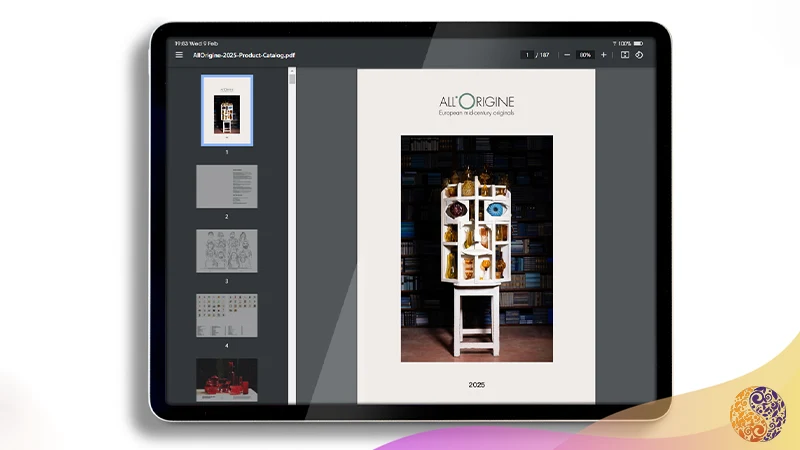This screenshot has width=800, height=450.
Task: Click the 2025 text on cover page
Action: 477,385
